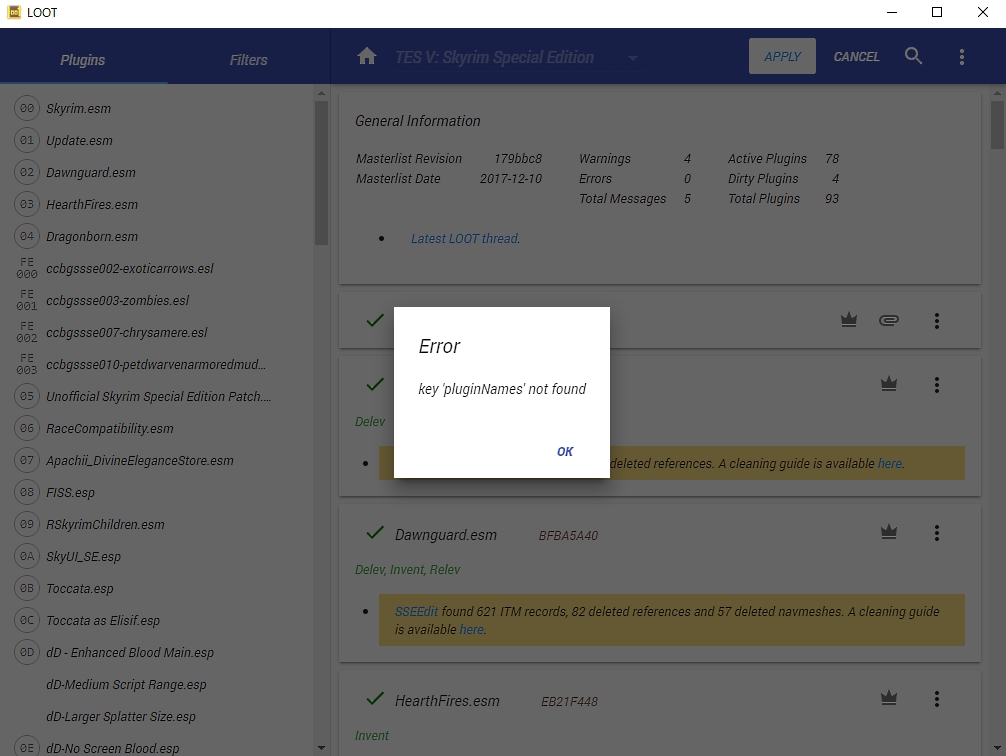Image resolution: width=1006 pixels, height=756 pixels.
Task: Select Apachii_DivineEleganceStore.esm plugin
Action: [x=157, y=461]
